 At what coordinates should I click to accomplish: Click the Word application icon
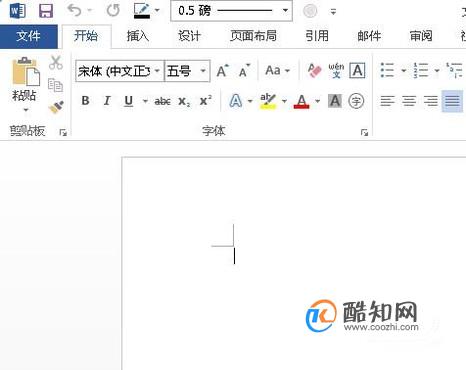(x=17, y=11)
